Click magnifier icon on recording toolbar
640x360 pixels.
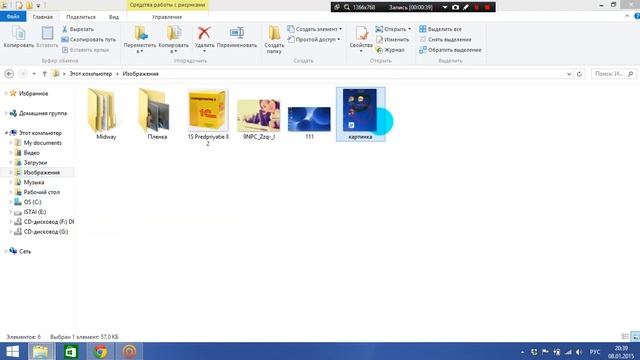click(x=347, y=7)
